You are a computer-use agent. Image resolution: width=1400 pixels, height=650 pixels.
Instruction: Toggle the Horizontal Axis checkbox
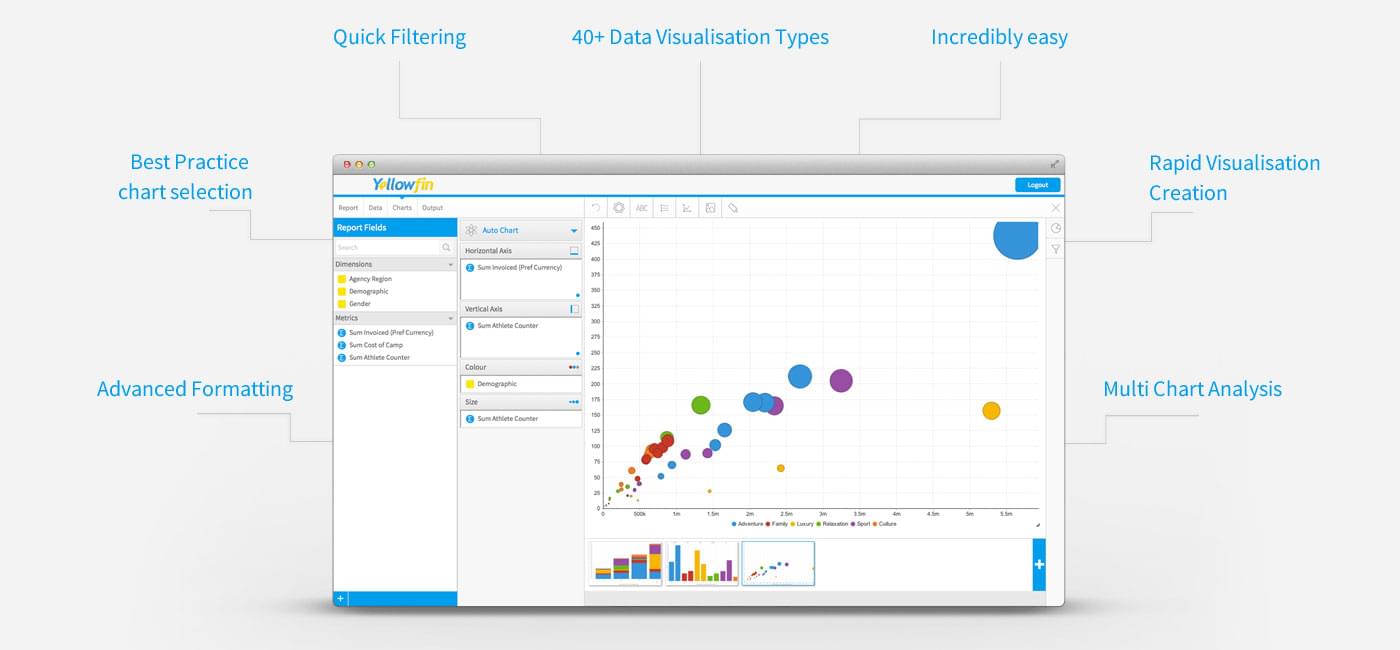point(574,250)
